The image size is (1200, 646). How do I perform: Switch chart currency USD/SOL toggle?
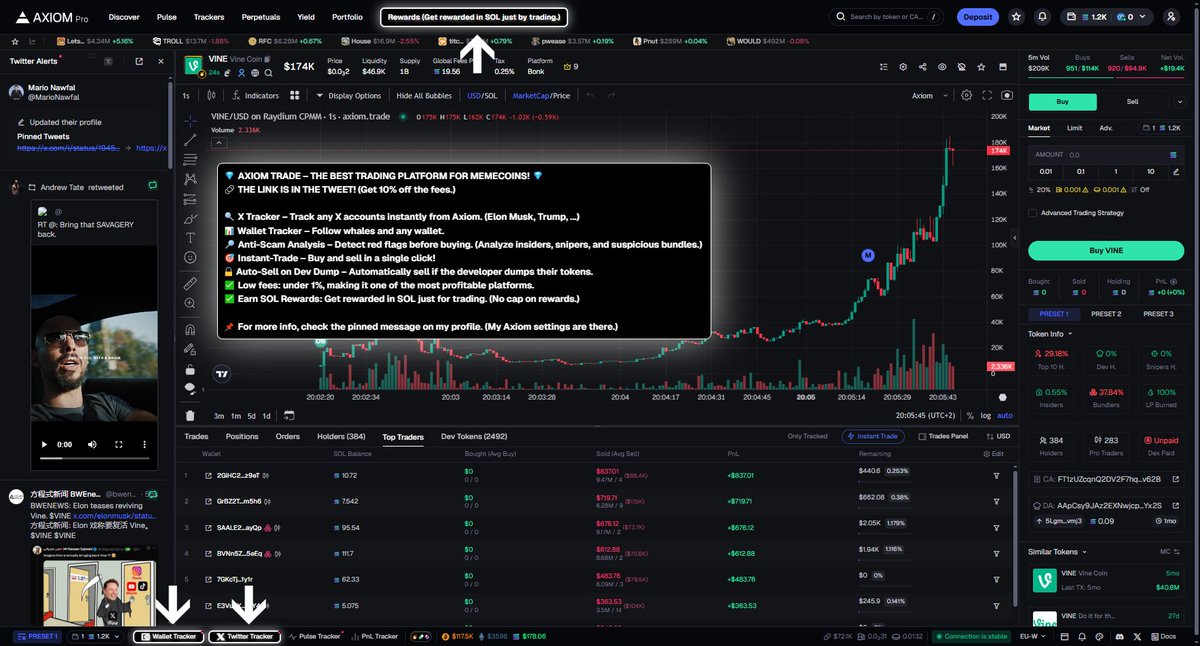point(482,96)
